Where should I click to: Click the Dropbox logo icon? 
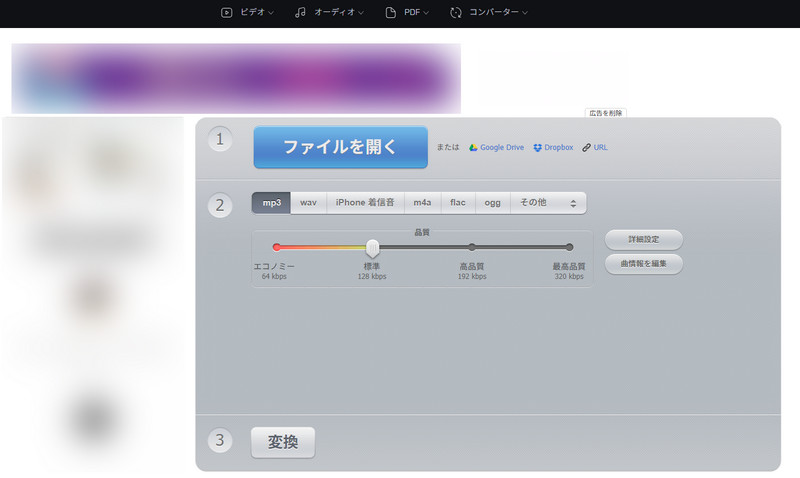point(537,147)
